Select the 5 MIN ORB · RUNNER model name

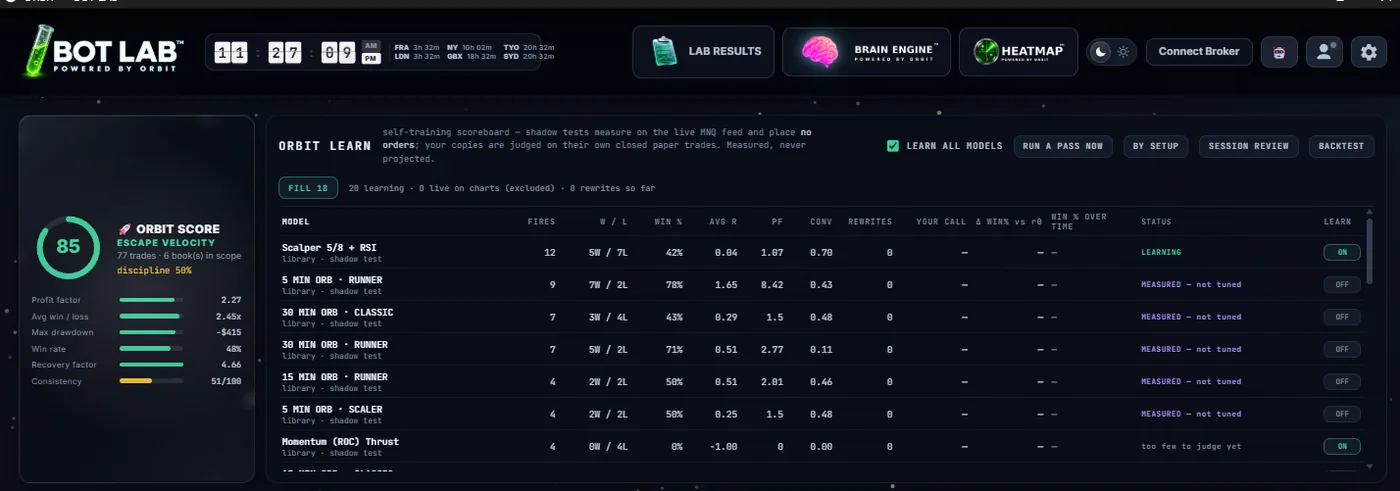tap(334, 279)
